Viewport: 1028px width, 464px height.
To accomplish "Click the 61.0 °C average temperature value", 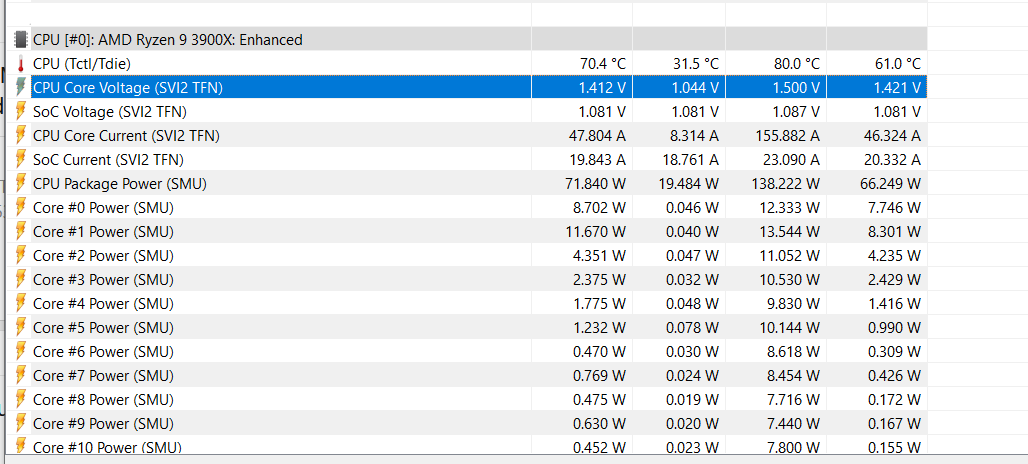I will [x=898, y=64].
